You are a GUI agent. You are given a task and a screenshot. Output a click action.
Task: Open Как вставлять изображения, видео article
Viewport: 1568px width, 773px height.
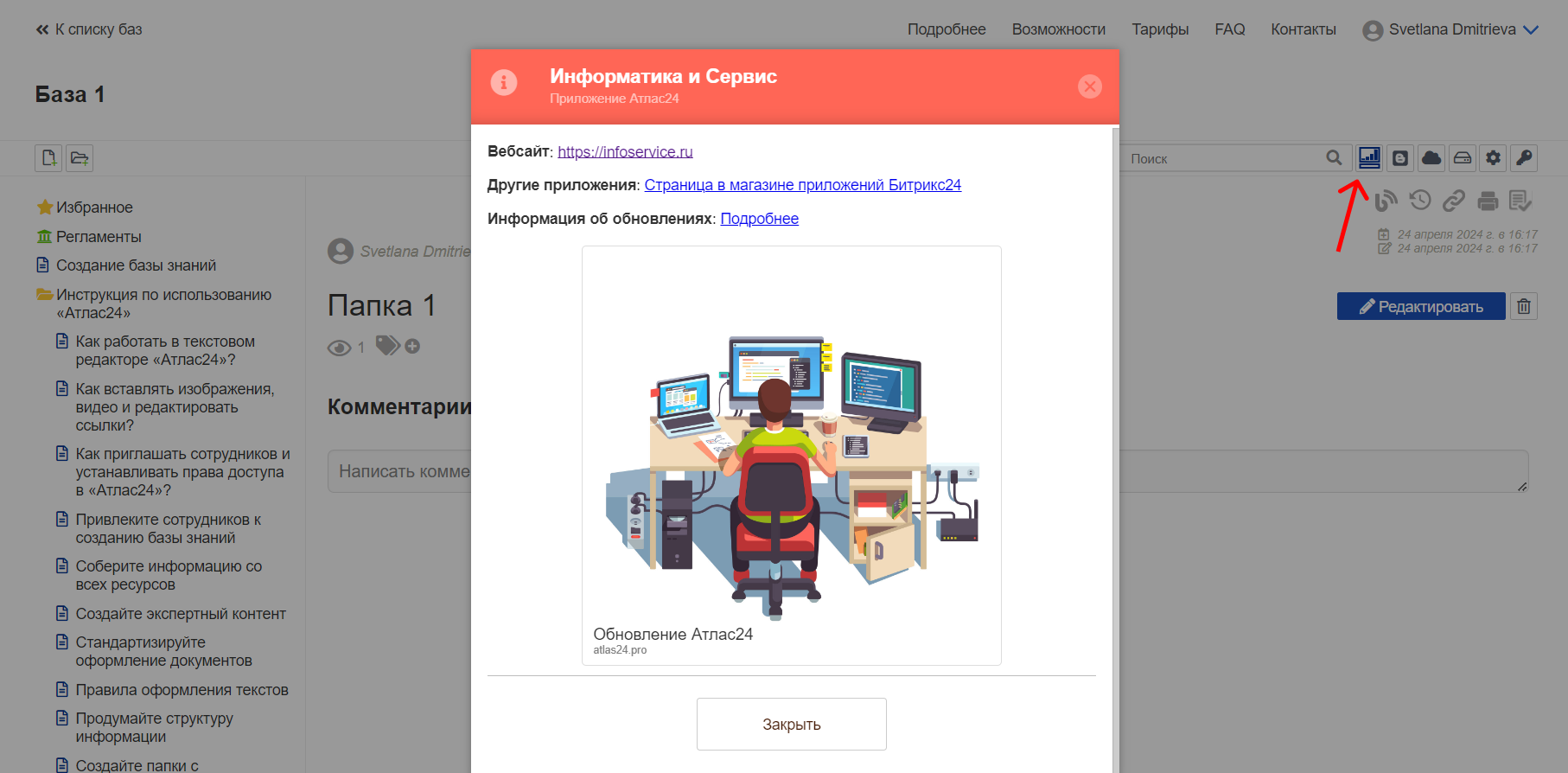pyautogui.click(x=175, y=406)
